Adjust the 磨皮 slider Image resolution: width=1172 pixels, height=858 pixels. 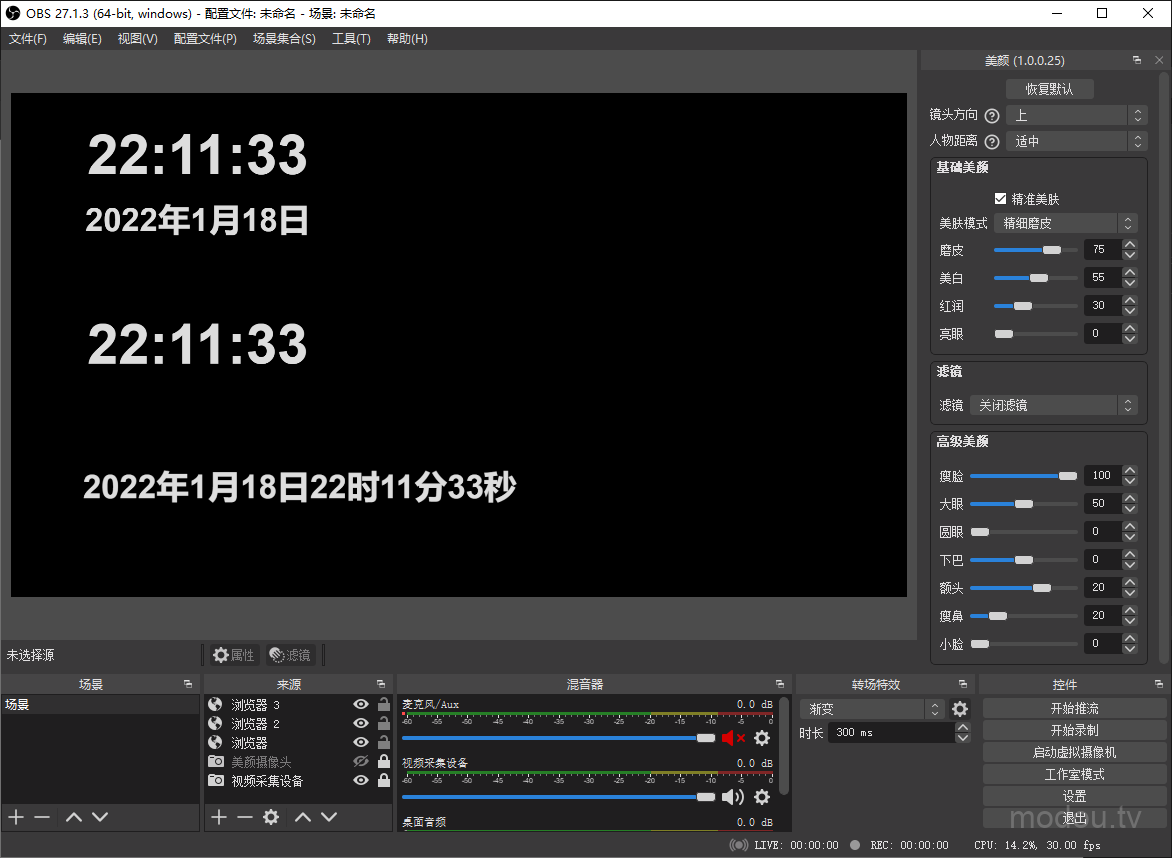click(1051, 250)
